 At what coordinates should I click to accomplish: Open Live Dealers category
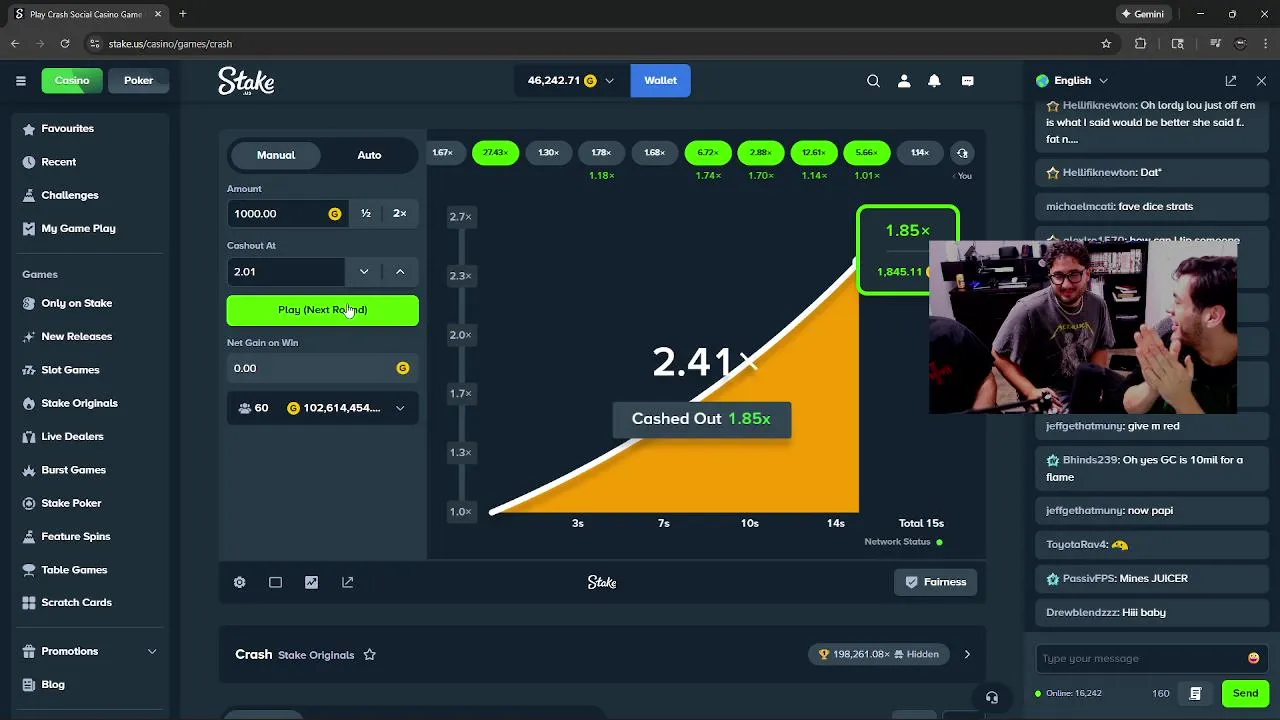[x=72, y=437]
